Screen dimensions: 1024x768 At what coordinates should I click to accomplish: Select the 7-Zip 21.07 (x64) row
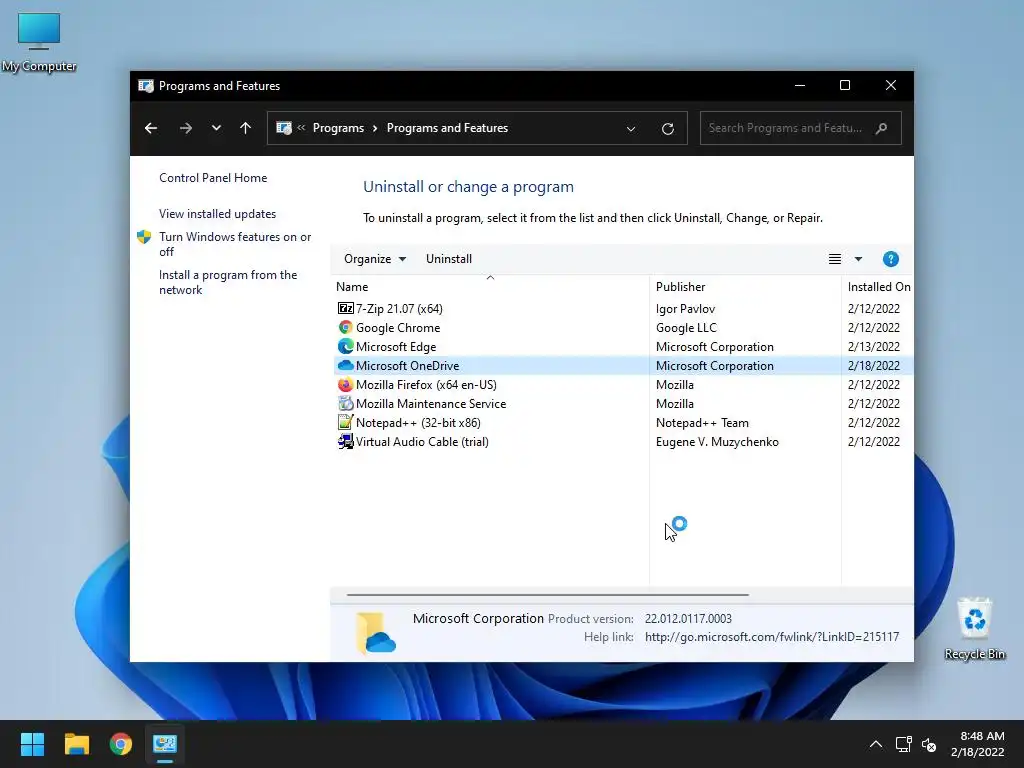623,308
